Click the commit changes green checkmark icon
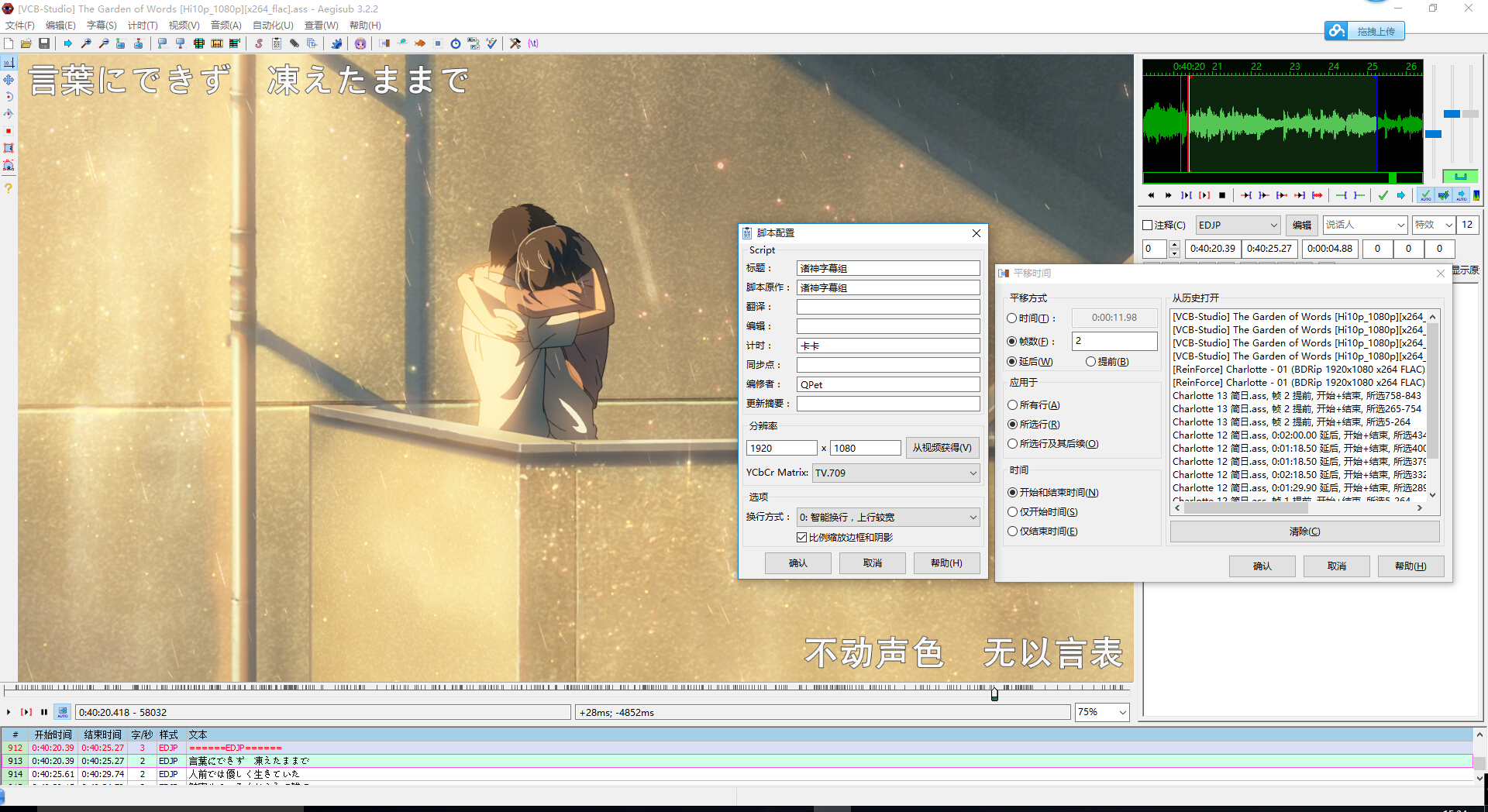Image resolution: width=1488 pixels, height=812 pixels. coord(1383,195)
